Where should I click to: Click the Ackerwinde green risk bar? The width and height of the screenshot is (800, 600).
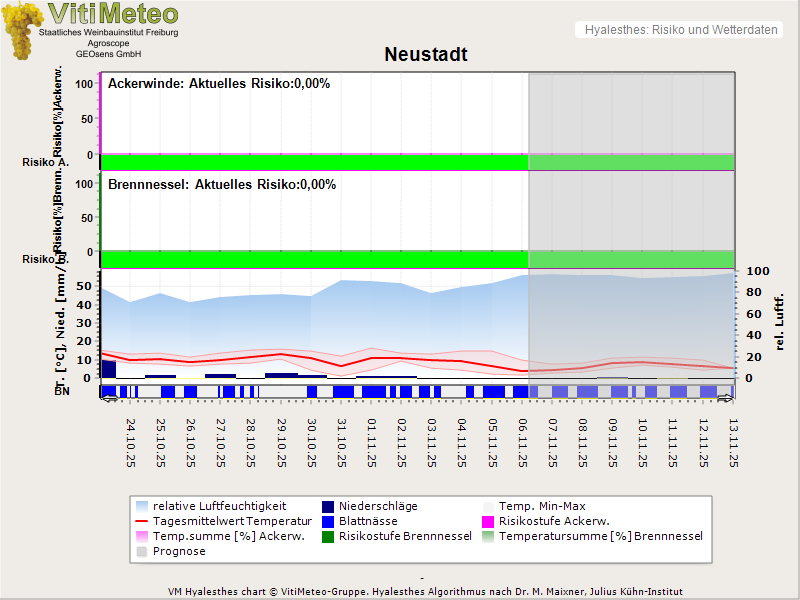coord(314,162)
